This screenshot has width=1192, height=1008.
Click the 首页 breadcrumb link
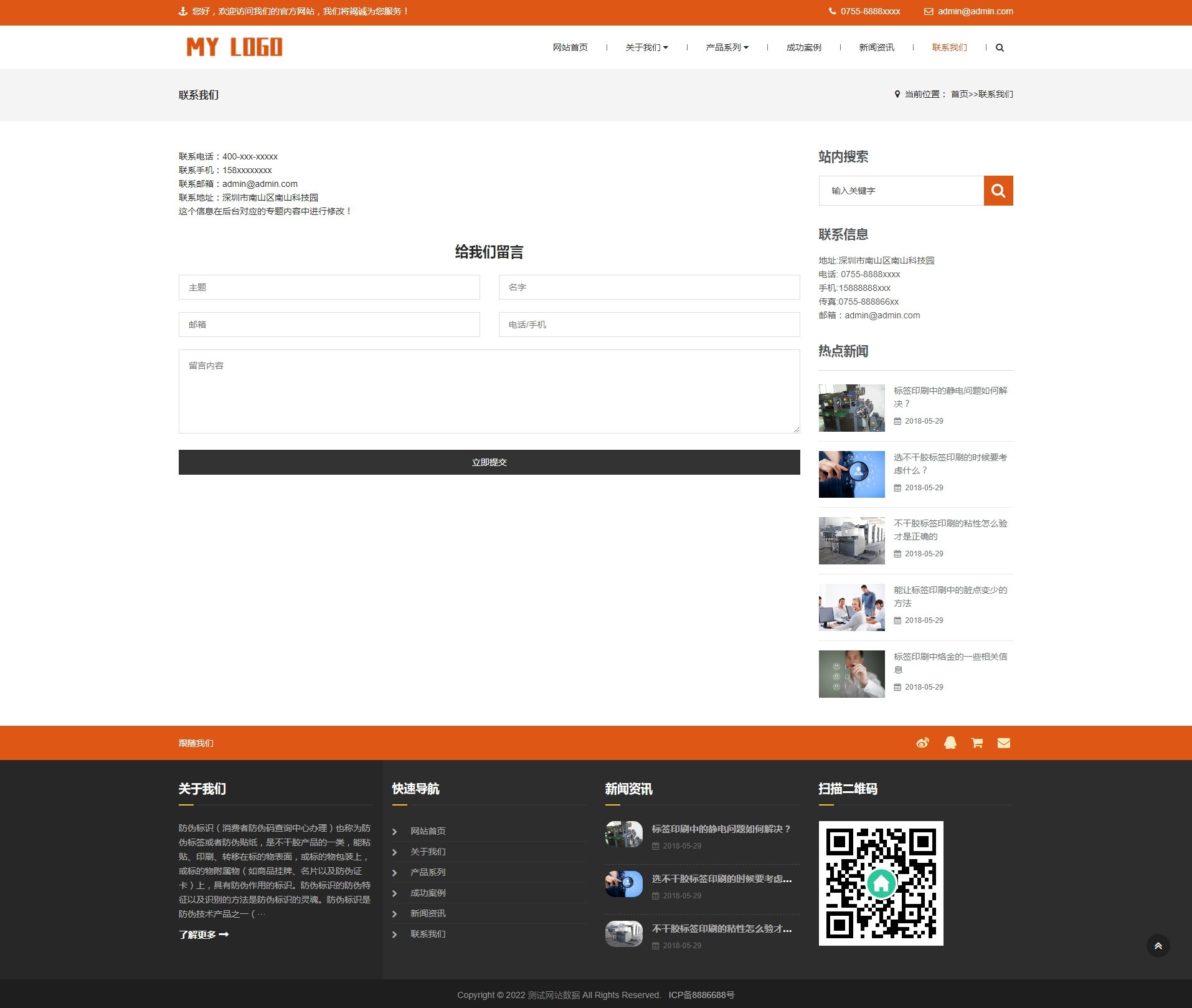coord(959,95)
